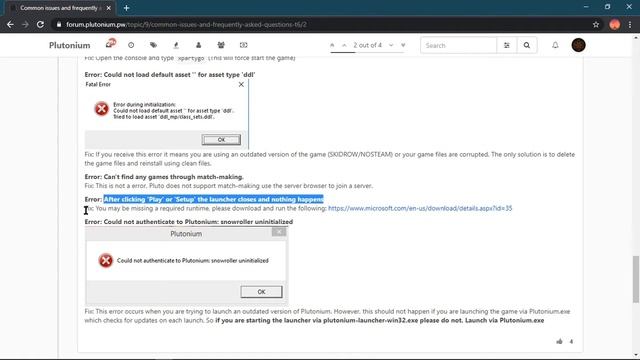This screenshot has height=360, width=640.
Task: Close the 'Common issues' browser tab
Action: pyautogui.click(x=109, y=8)
